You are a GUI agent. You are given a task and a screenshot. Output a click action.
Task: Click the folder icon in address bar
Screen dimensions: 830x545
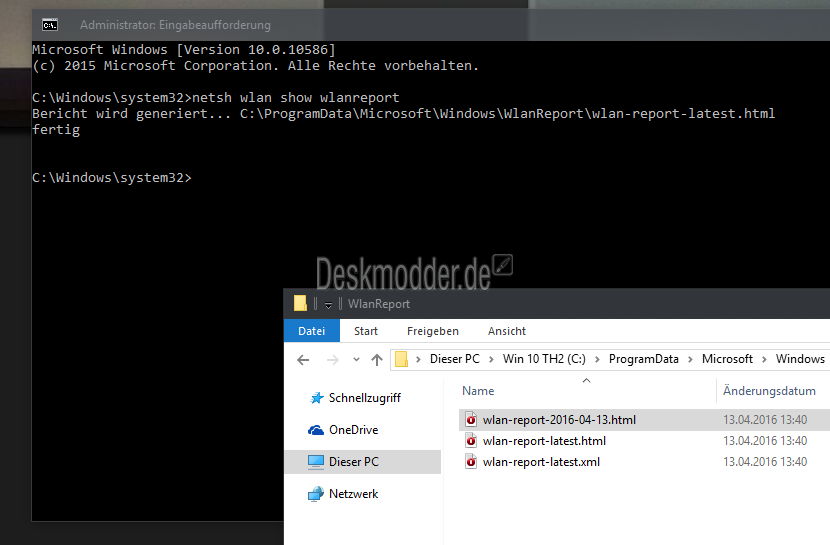coord(402,359)
